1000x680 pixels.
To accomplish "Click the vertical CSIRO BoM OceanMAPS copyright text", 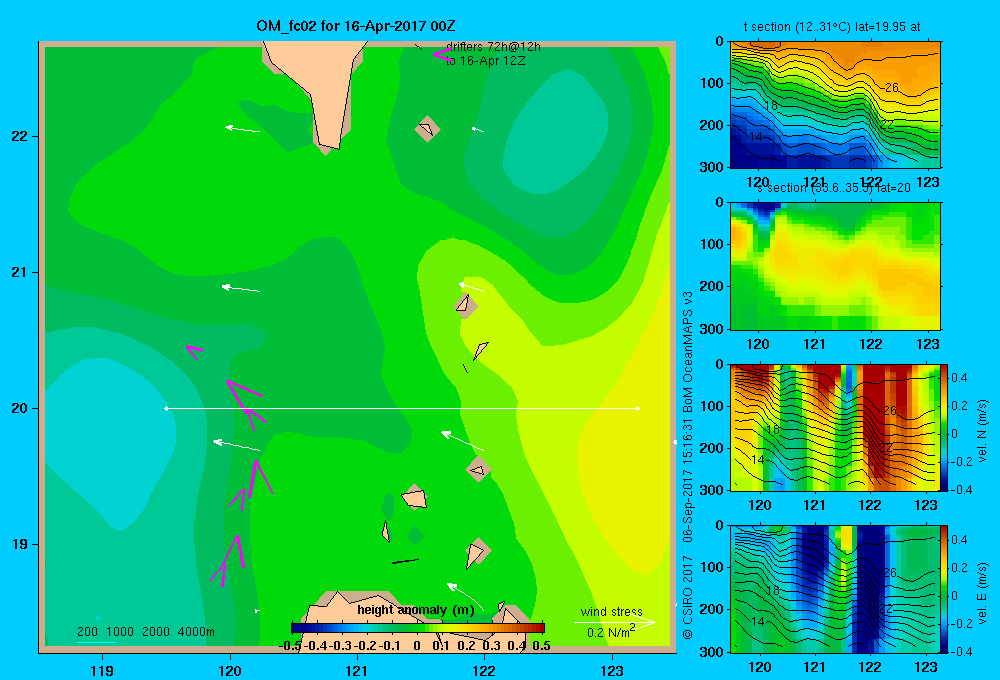I will coord(688,466).
